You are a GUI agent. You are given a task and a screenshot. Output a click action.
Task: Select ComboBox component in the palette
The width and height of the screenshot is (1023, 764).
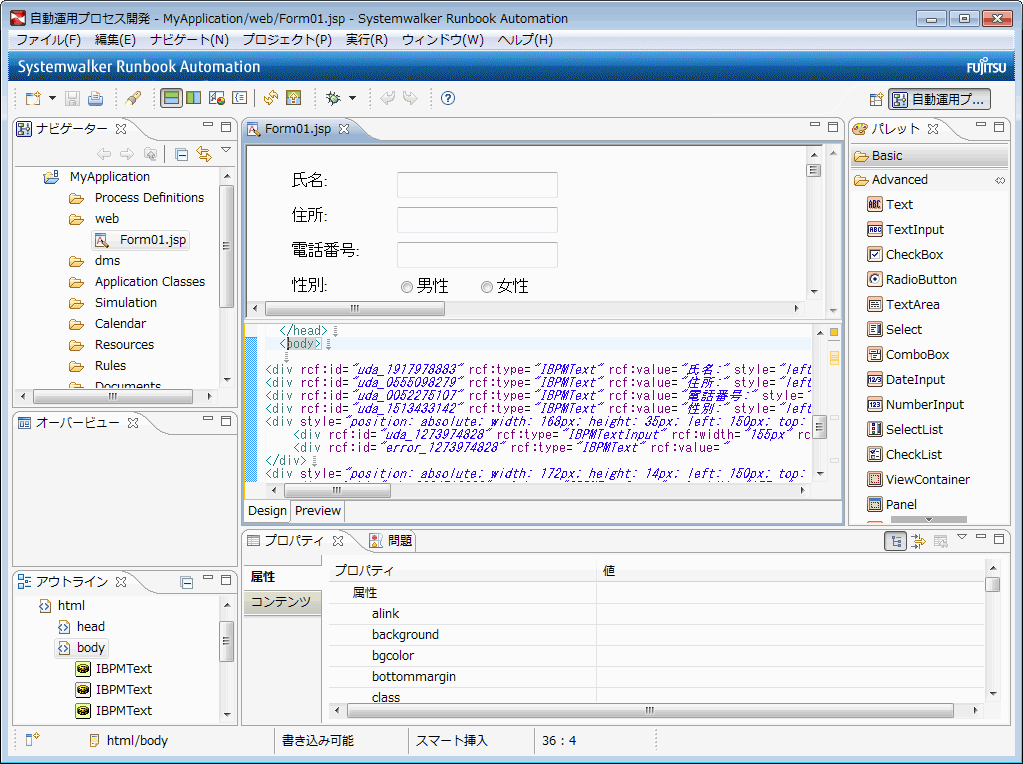[908, 355]
